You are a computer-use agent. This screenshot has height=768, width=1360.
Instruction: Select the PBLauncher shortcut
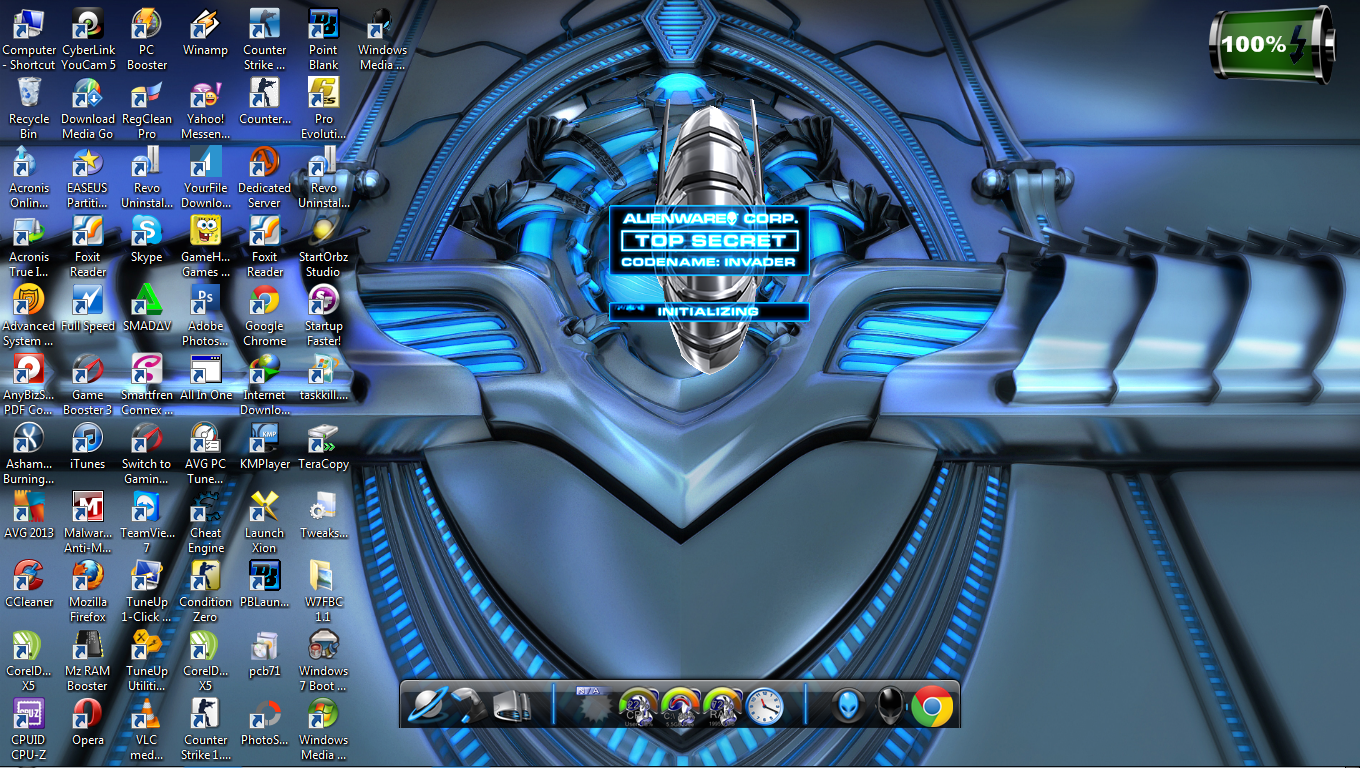pyautogui.click(x=264, y=584)
